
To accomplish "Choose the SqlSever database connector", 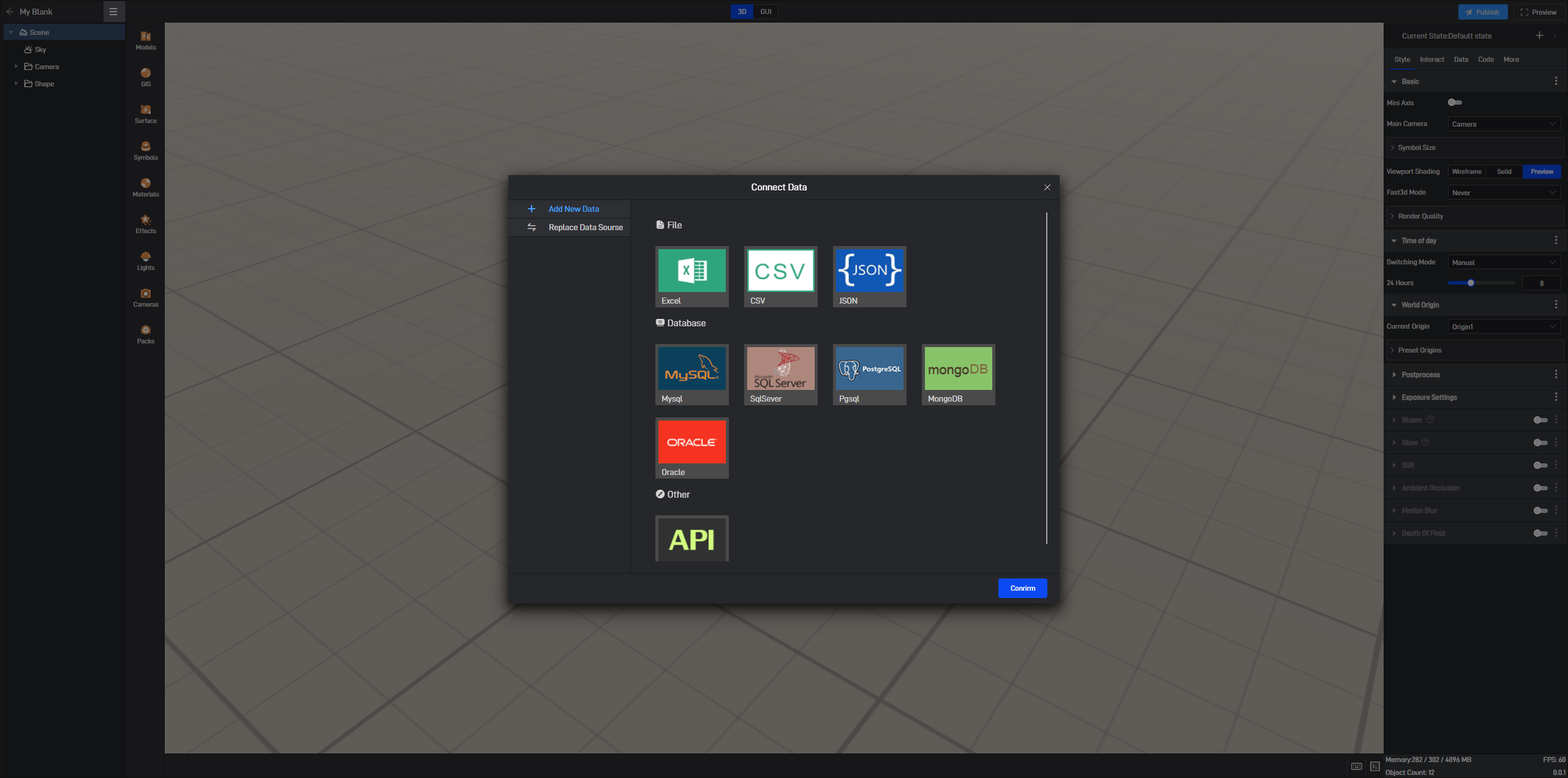I will pyautogui.click(x=781, y=375).
